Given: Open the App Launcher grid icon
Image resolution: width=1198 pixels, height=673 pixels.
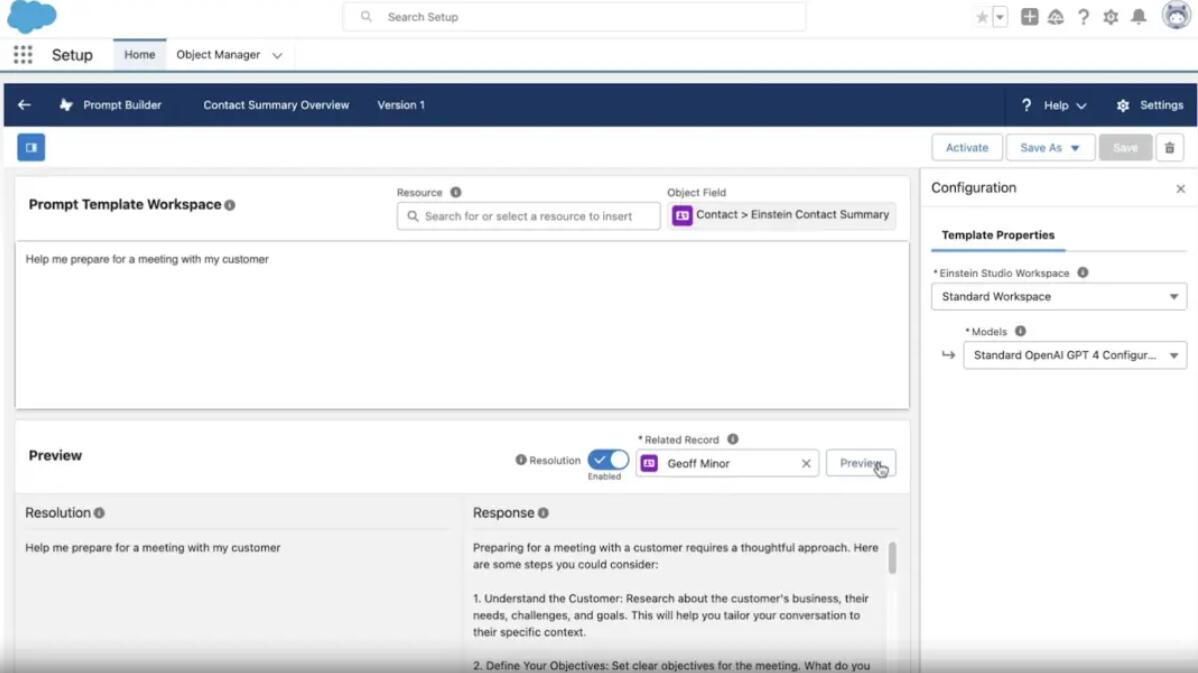Looking at the screenshot, I should coord(23,55).
